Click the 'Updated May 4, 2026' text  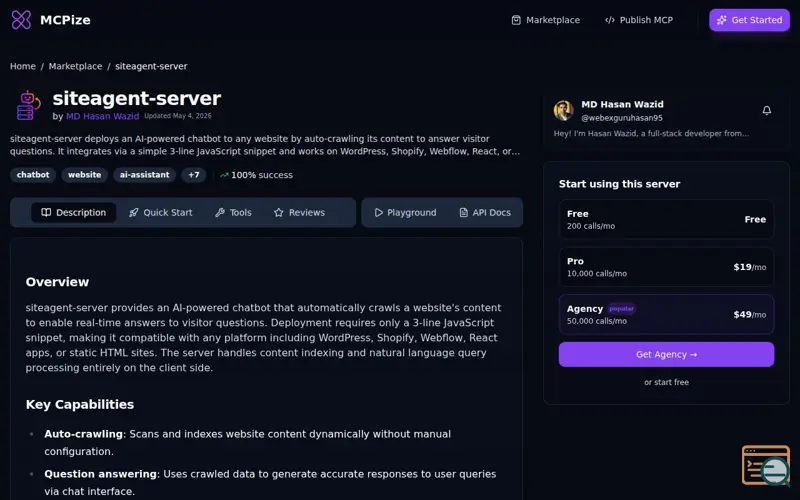click(x=178, y=116)
